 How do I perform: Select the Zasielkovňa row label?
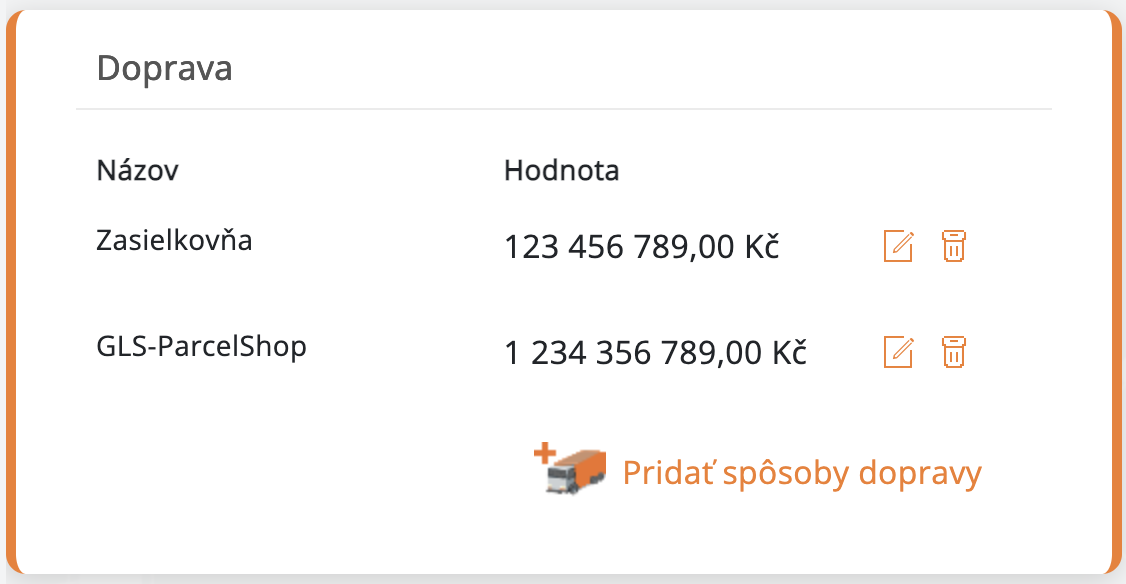point(175,240)
